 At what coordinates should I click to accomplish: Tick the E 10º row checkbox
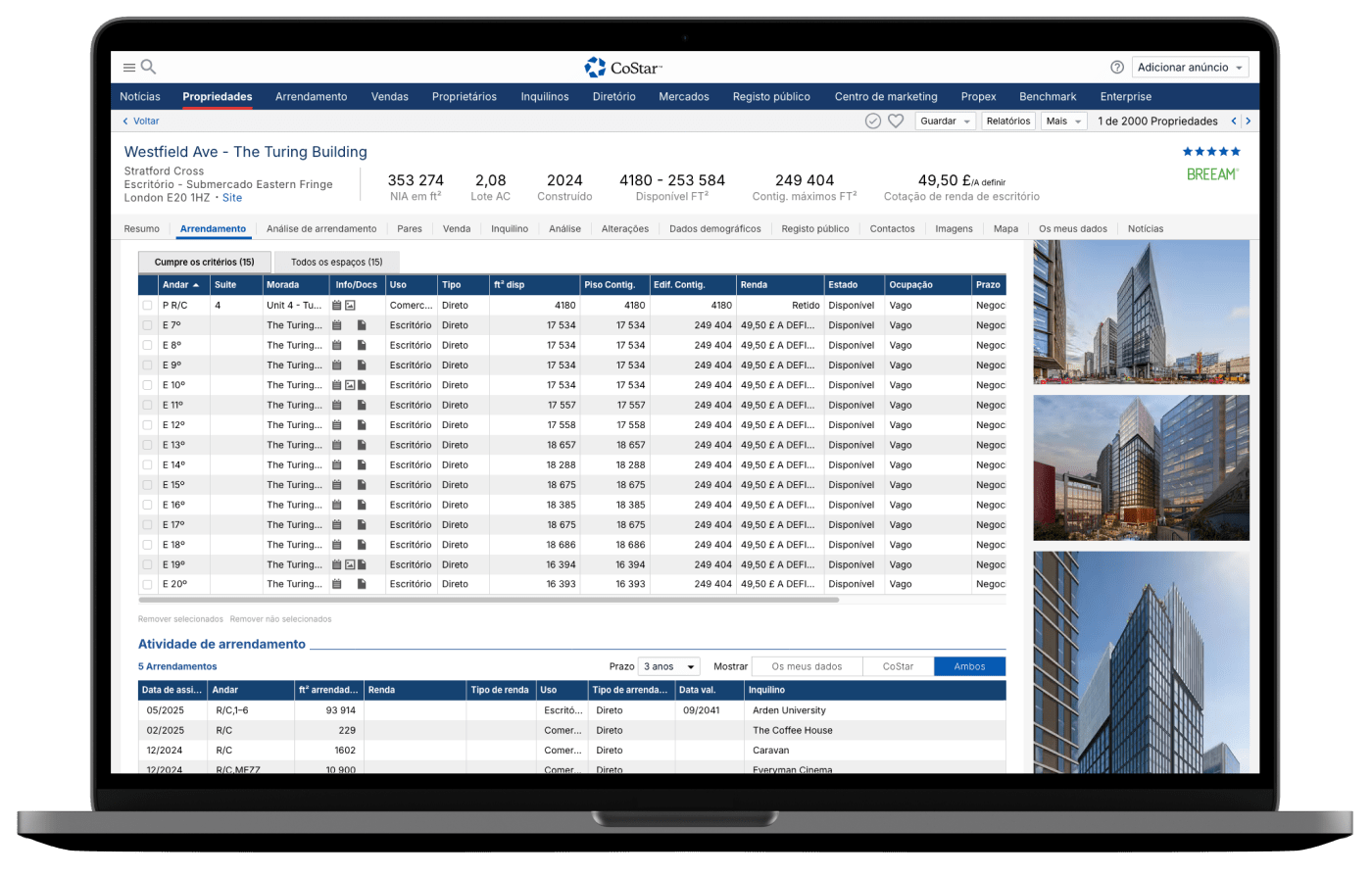click(x=147, y=385)
